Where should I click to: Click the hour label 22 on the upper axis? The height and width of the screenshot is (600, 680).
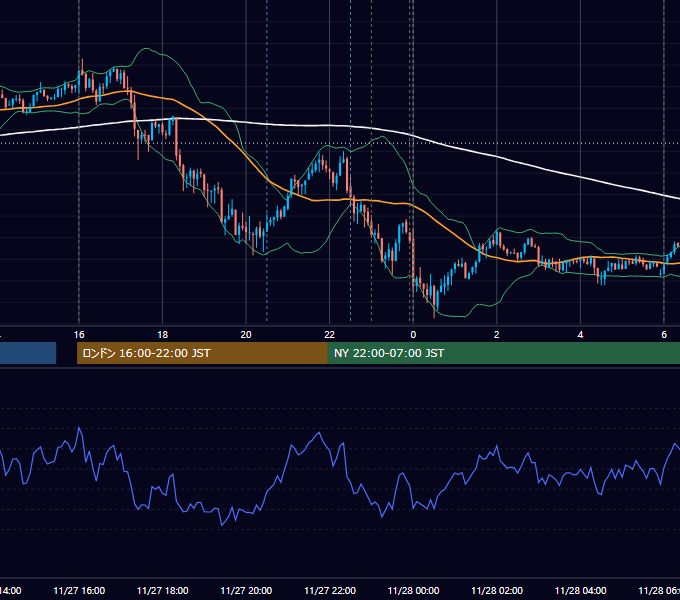pyautogui.click(x=330, y=335)
